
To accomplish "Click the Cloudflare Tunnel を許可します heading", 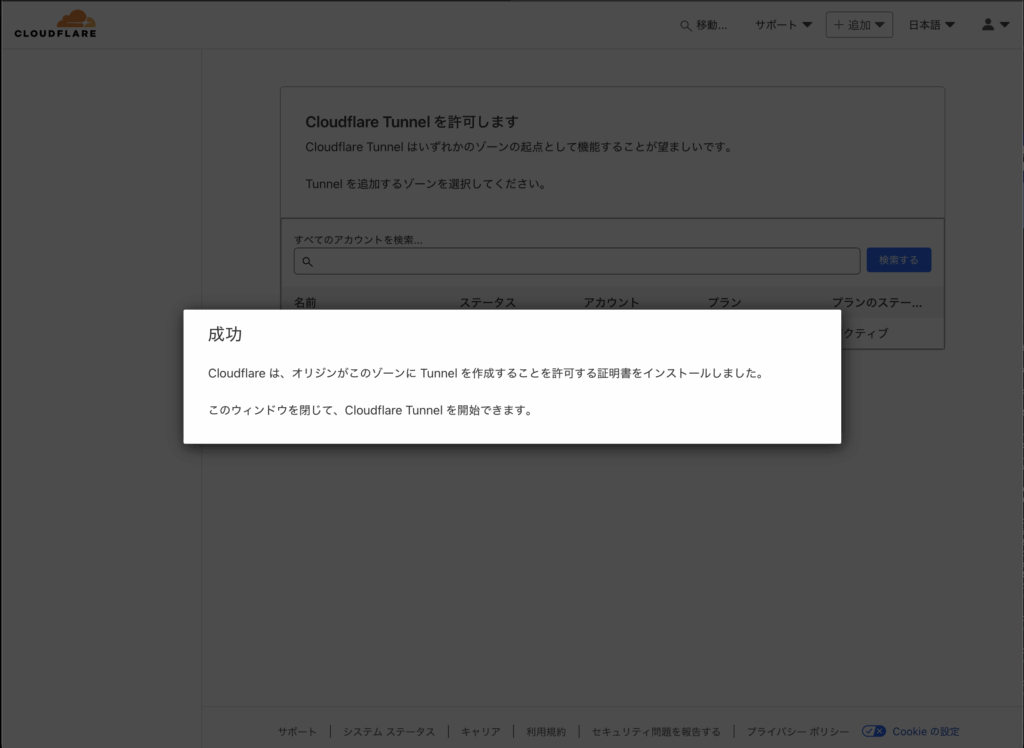I will tap(412, 122).
